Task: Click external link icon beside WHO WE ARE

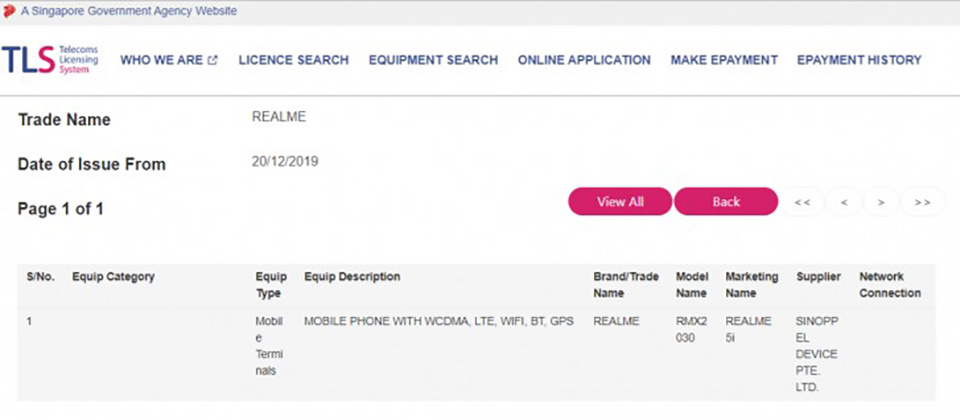Action: pos(212,60)
